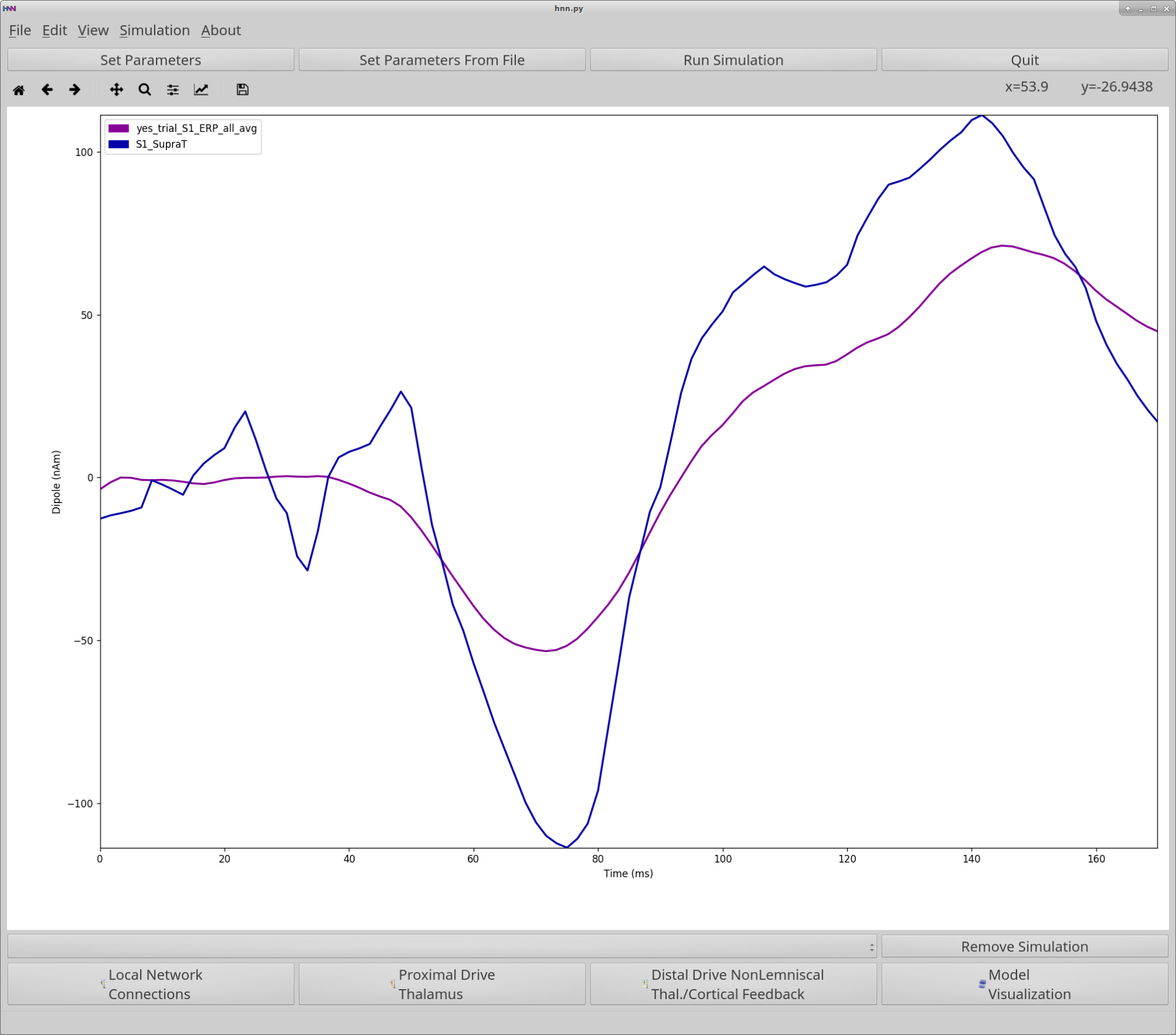Open the Simulation menu
Screen dimensions: 1176x1035
pyautogui.click(x=154, y=30)
